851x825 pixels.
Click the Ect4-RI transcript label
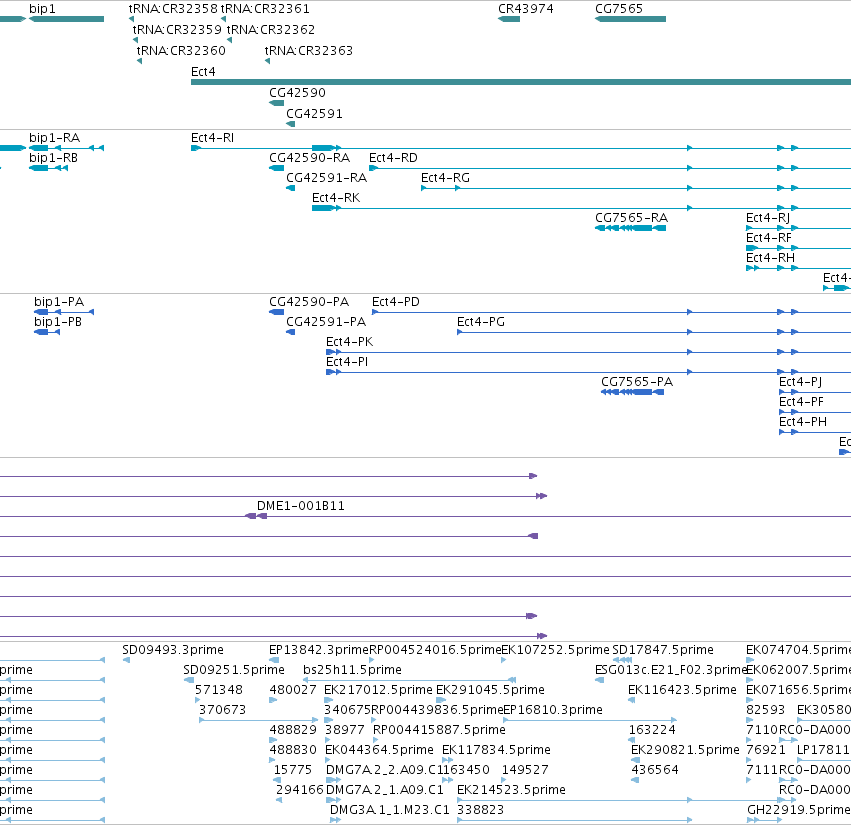tap(212, 138)
